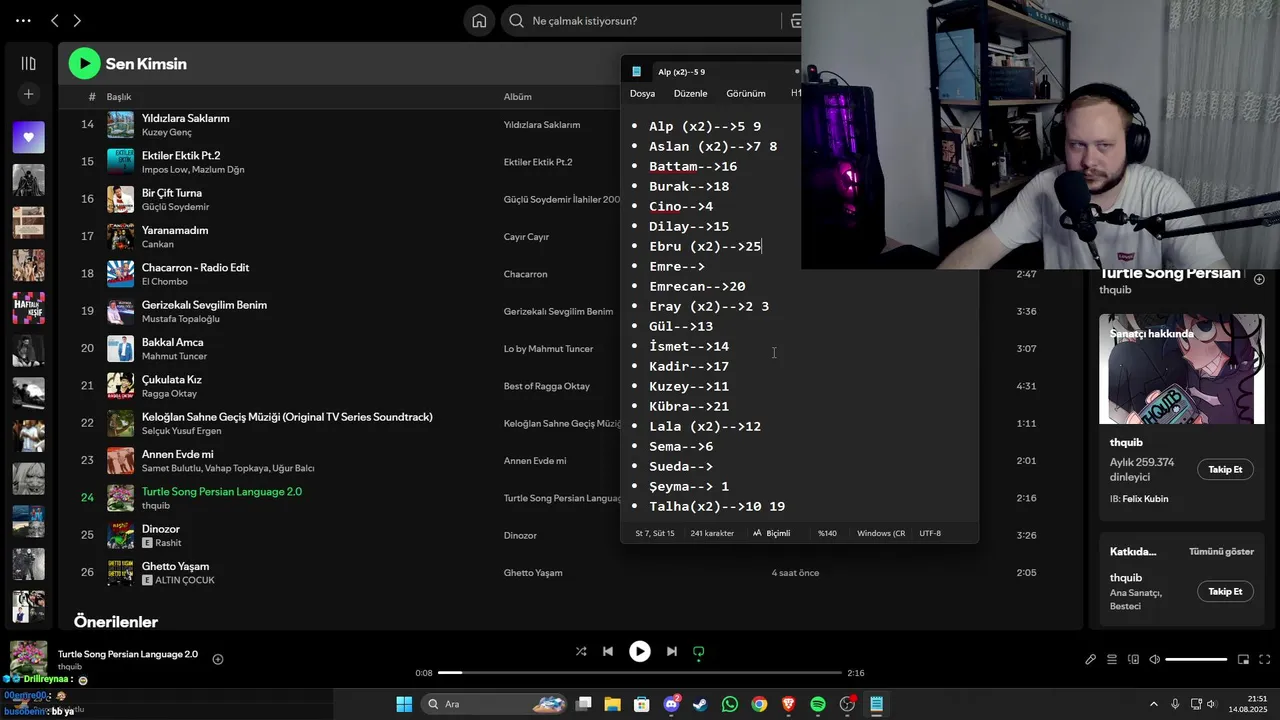Add current song to Liked Songs via plus circle
This screenshot has width=1280, height=720.
(x=218, y=659)
